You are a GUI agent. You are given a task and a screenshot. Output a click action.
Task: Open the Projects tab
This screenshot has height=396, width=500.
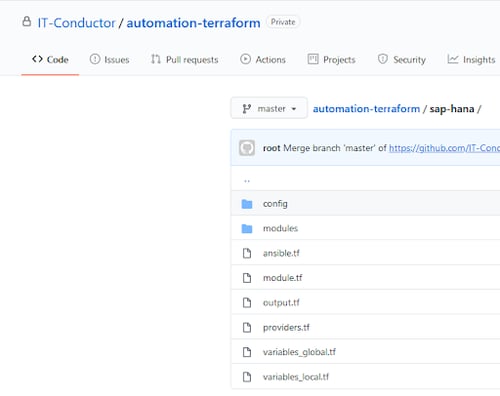click(x=331, y=59)
